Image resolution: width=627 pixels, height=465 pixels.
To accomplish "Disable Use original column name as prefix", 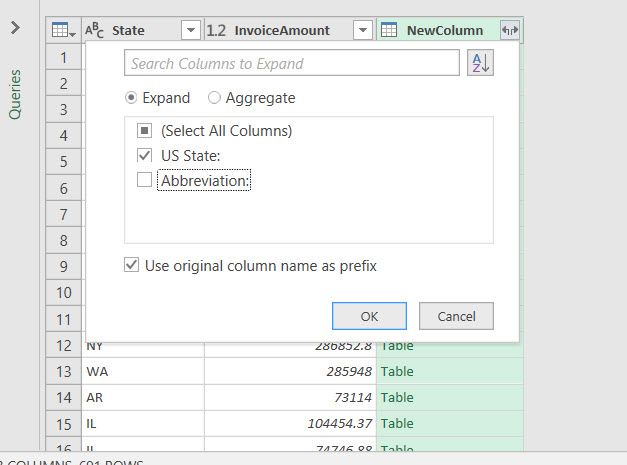I will [x=132, y=266].
